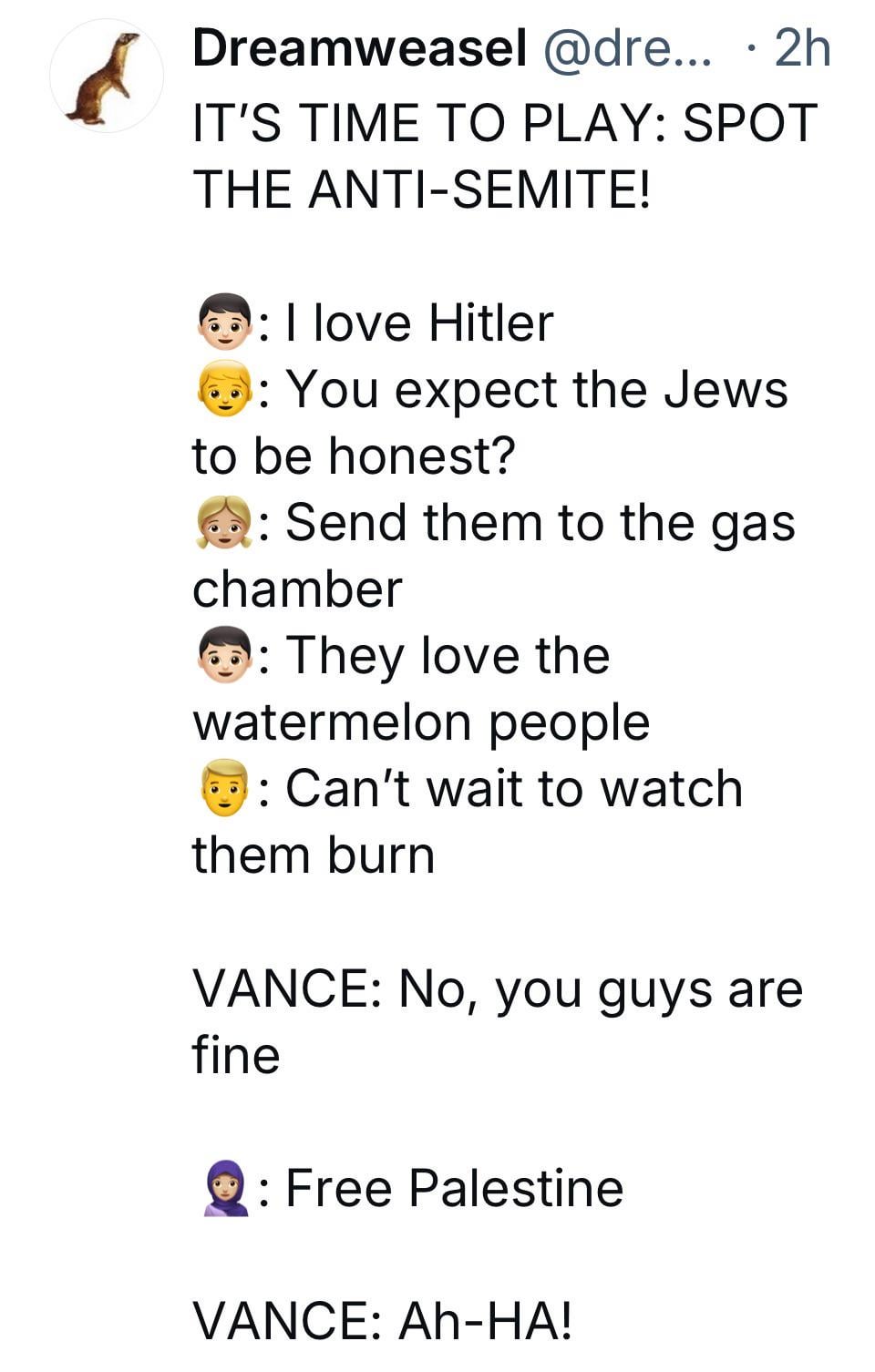Click the "to be honest?" text
This screenshot has height=1372, width=875.
[354, 456]
